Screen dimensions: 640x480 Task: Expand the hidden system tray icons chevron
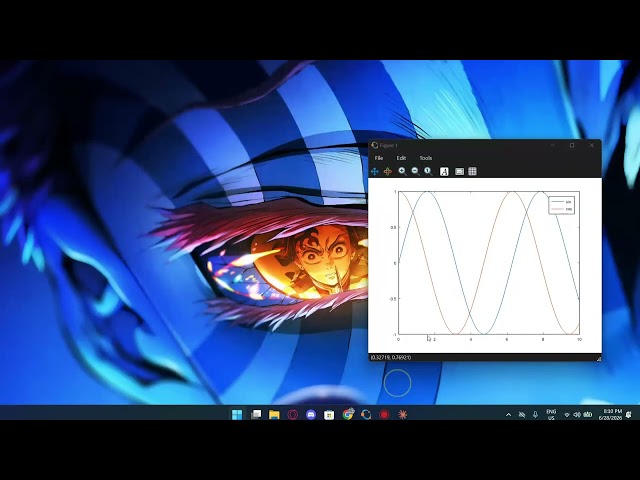508,415
